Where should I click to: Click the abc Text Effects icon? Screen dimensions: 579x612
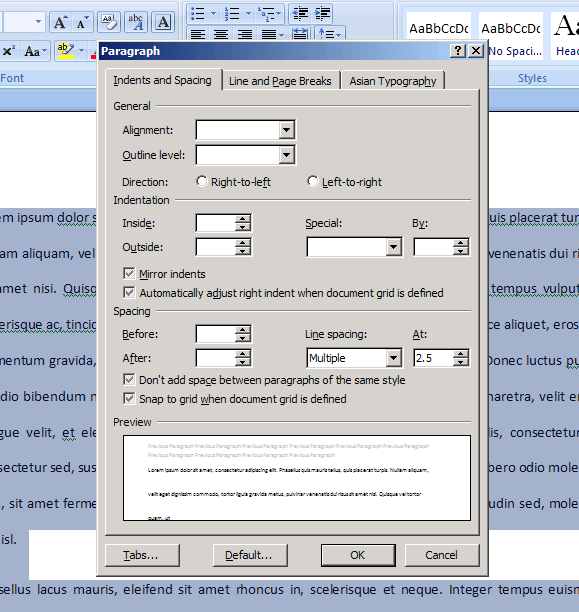(x=135, y=22)
